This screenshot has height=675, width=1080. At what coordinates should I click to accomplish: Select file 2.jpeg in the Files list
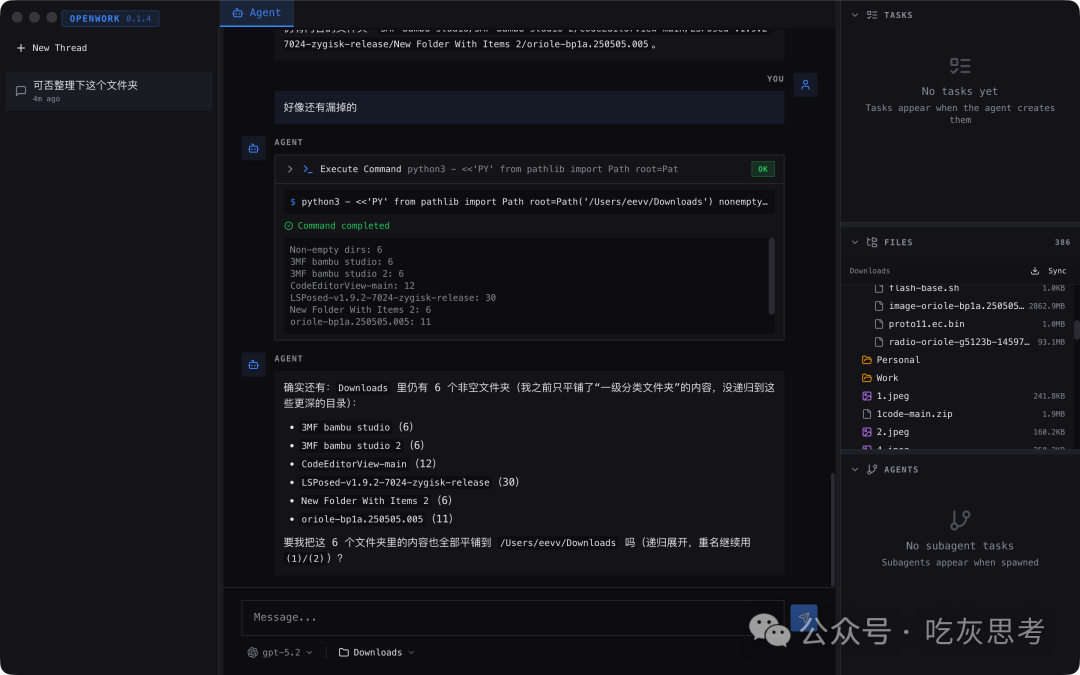[x=959, y=432]
